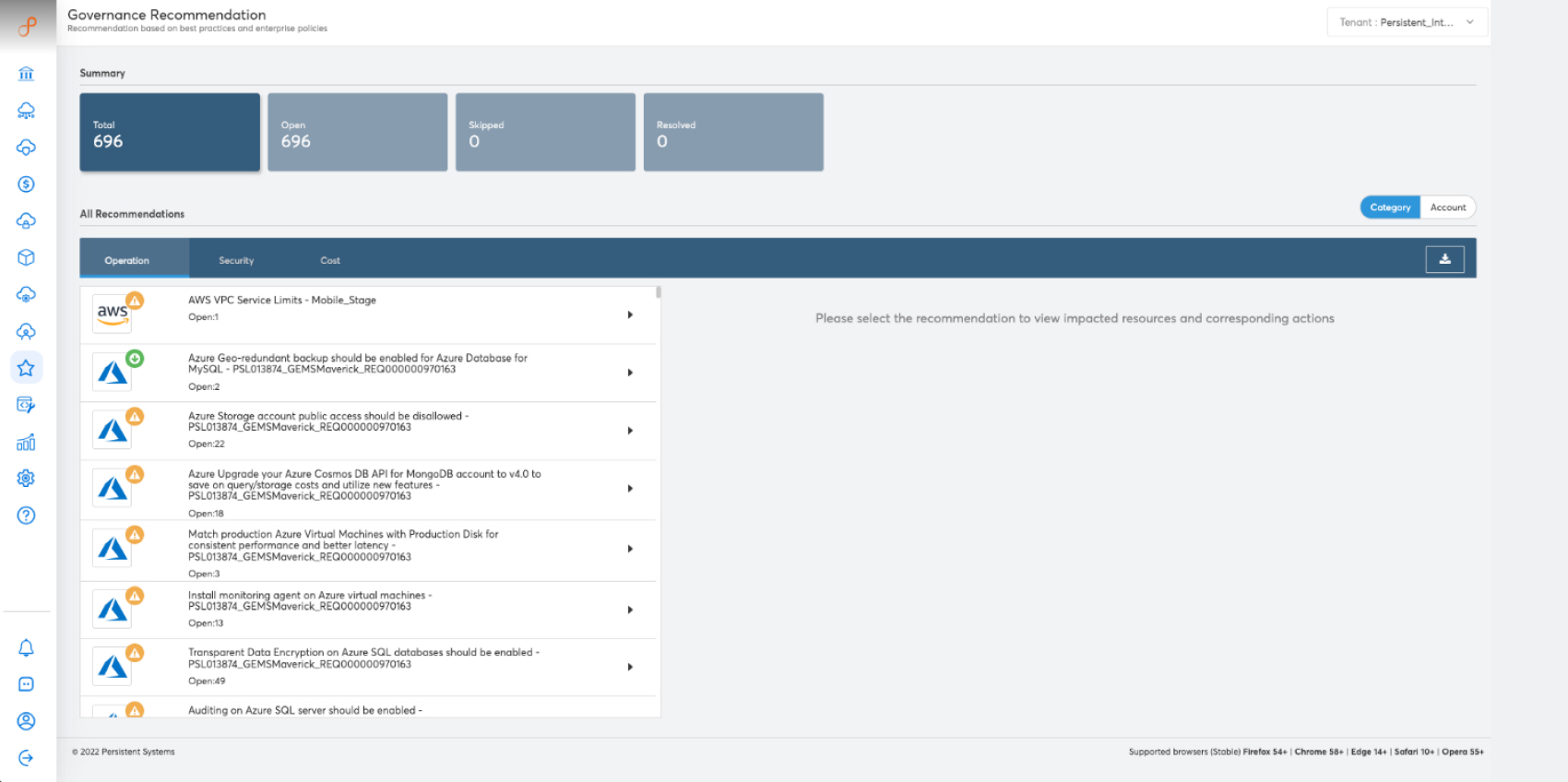The width and height of the screenshot is (1568, 782).
Task: Expand the Production Disk recommendation arrow
Action: (x=630, y=549)
